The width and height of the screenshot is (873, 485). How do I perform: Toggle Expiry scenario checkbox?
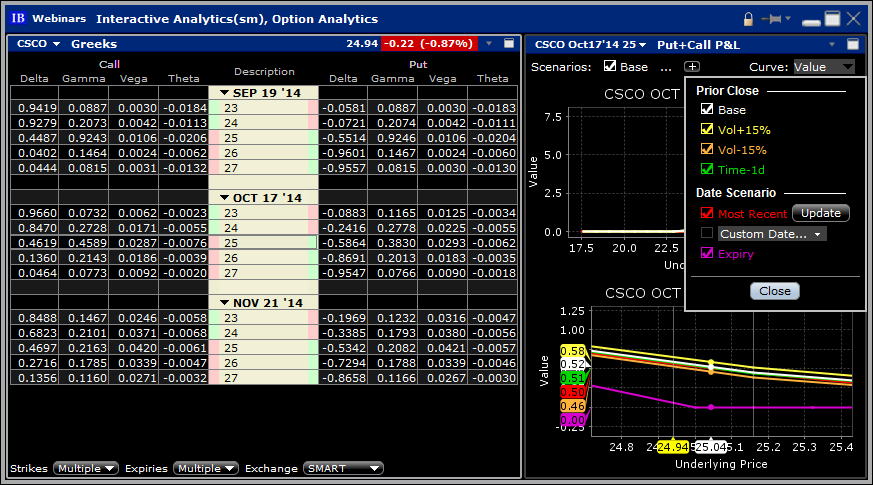tap(707, 253)
